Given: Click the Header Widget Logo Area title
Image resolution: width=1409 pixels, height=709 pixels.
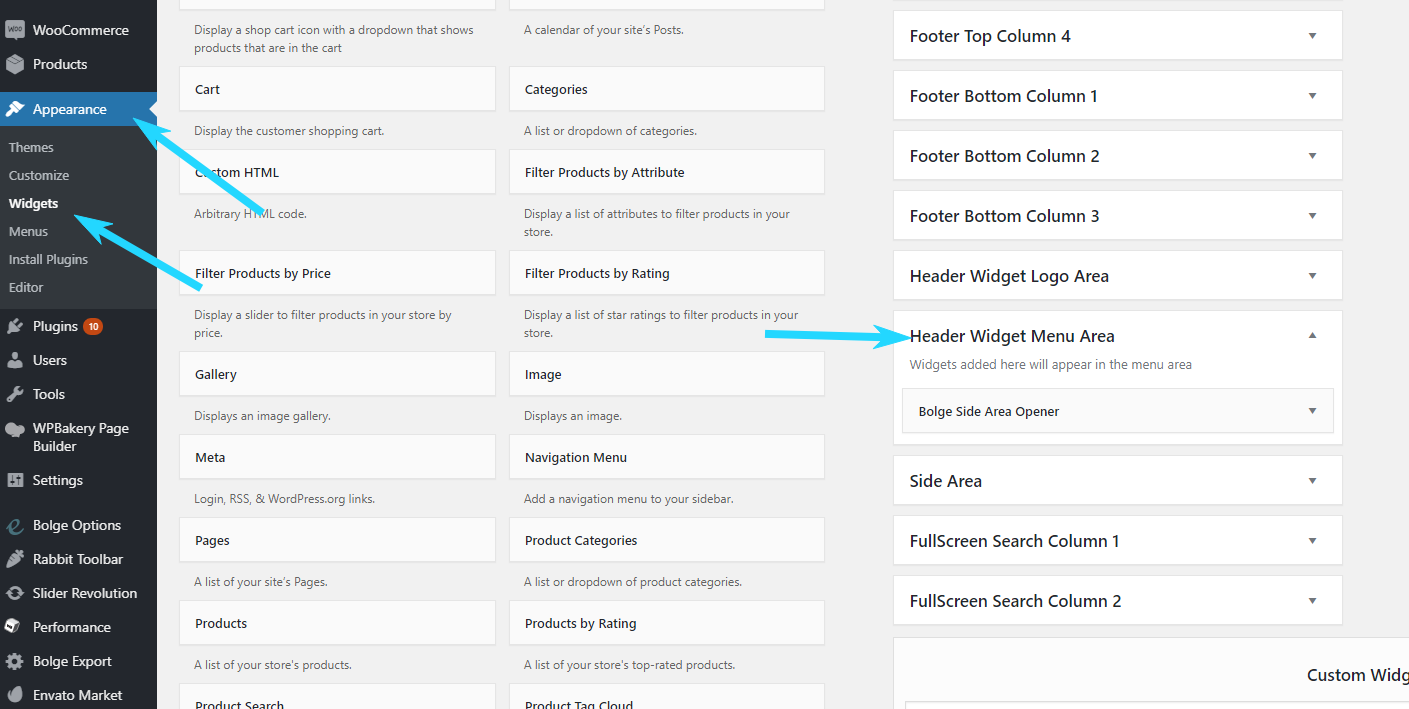Looking at the screenshot, I should (x=1009, y=276).
